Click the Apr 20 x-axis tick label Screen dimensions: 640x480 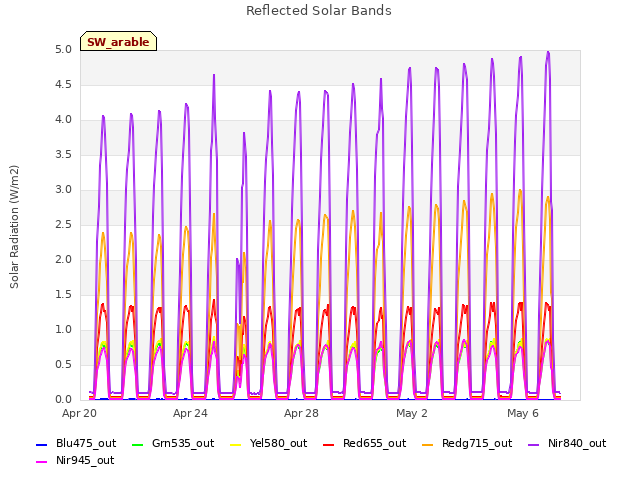[x=79, y=413]
